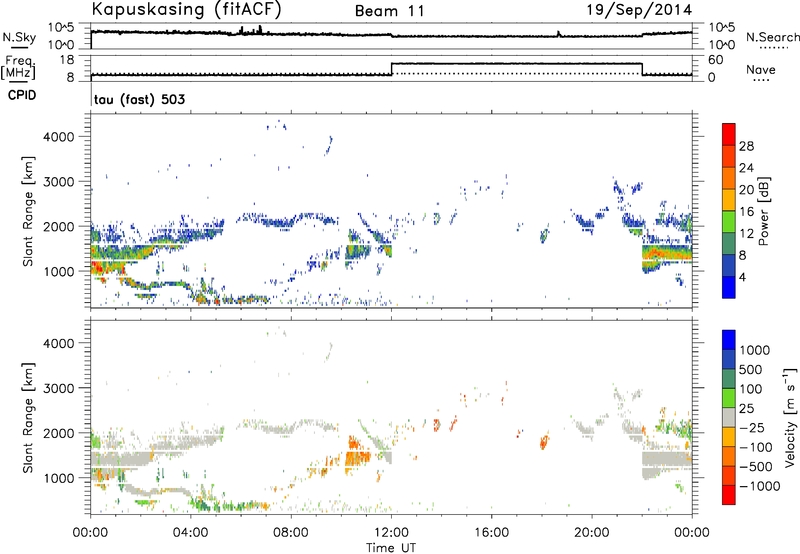Click the '04:00' time axis label
The height and width of the screenshot is (554, 800).
coord(190,533)
